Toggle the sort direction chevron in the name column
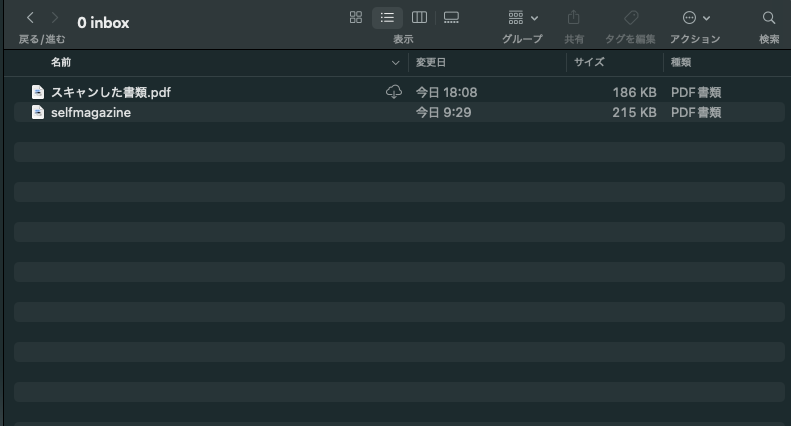The image size is (791, 426). (x=395, y=62)
